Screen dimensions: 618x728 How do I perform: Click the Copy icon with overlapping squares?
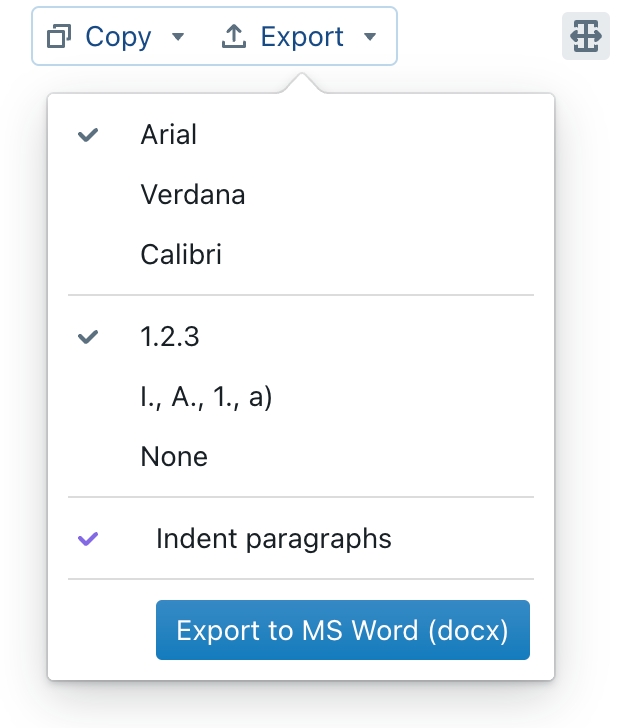[x=59, y=36]
